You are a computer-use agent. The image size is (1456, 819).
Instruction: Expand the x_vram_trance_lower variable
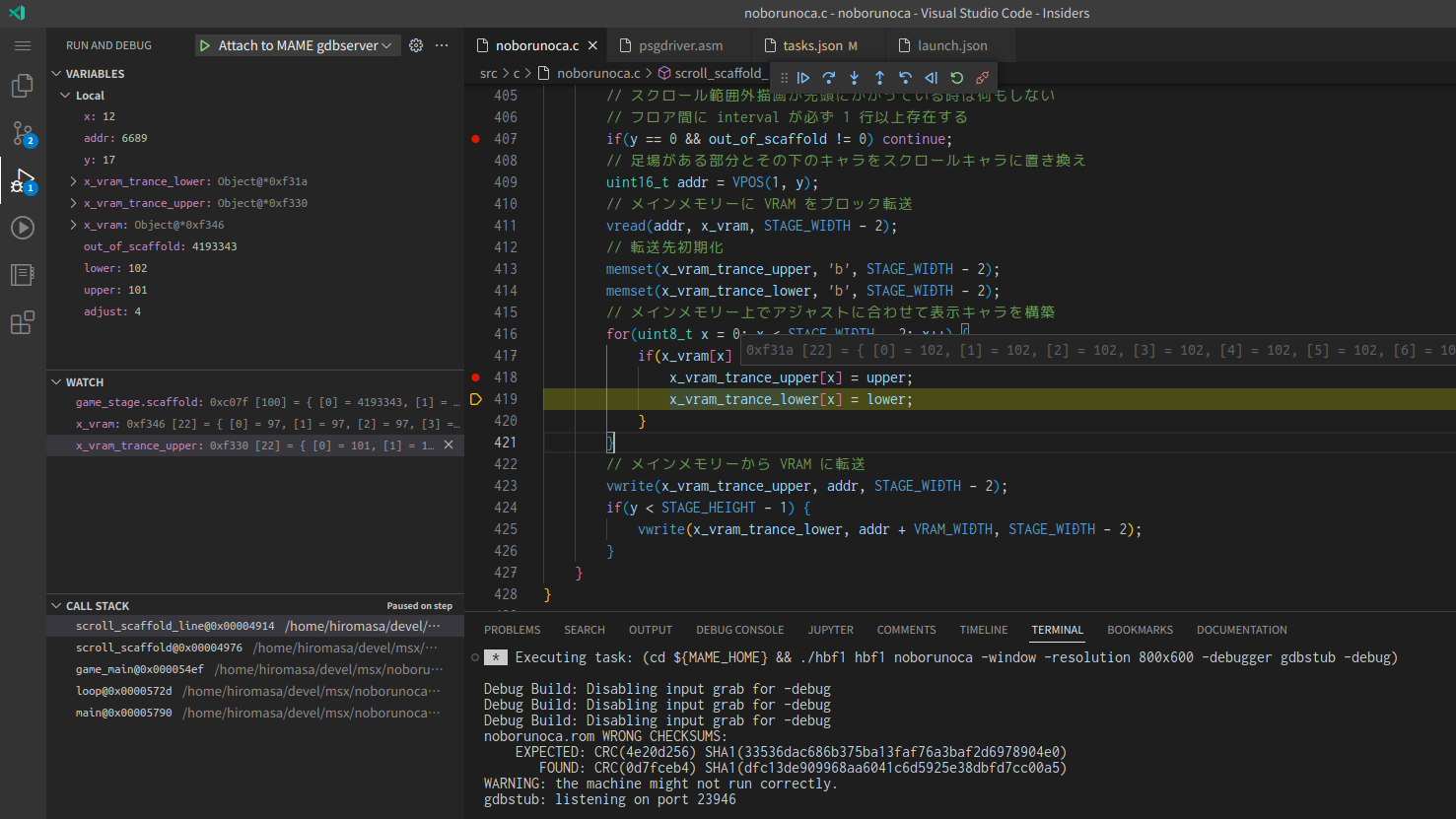[x=74, y=181]
